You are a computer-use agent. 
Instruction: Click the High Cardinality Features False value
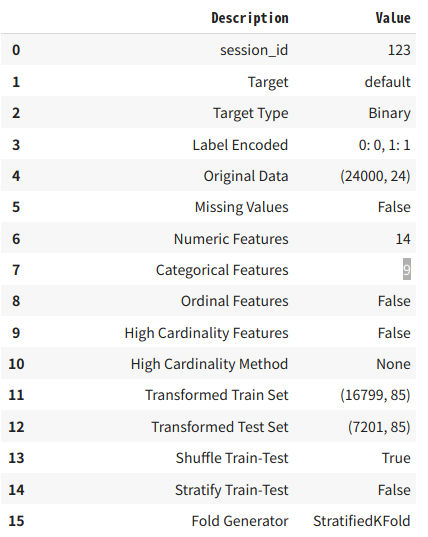394,333
